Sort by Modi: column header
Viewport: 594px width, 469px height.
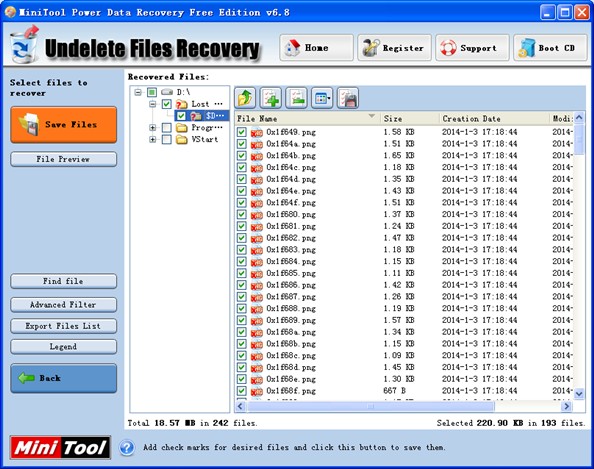click(x=561, y=119)
